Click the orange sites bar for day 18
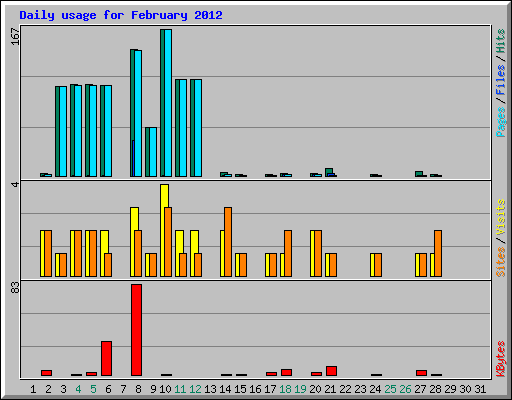 click(x=288, y=253)
